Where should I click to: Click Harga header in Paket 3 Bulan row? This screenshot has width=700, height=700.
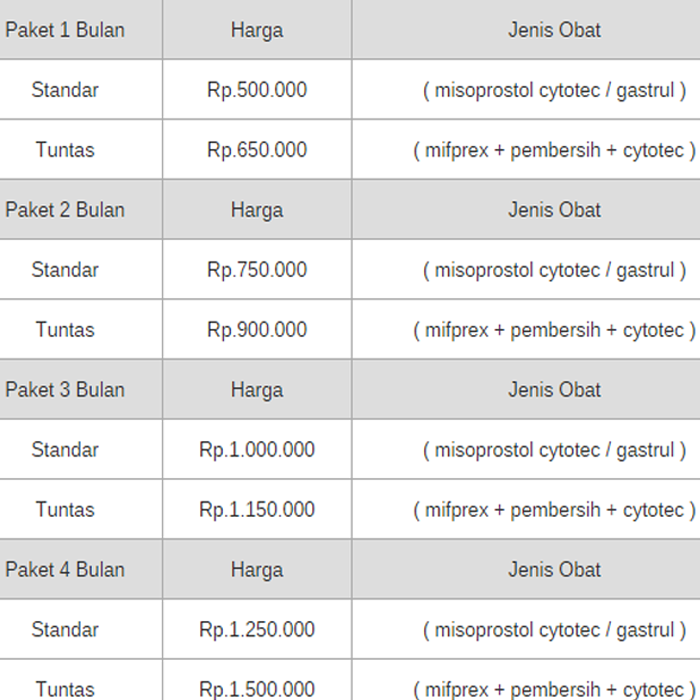(x=257, y=390)
